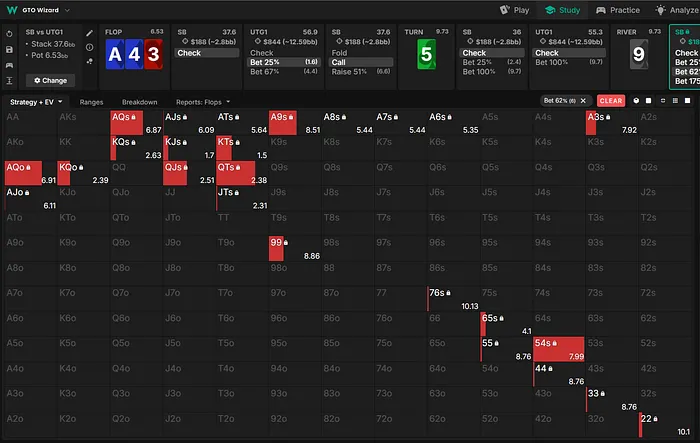Select the 33 hand cell
Screen dimensions: 700x443
[612, 400]
